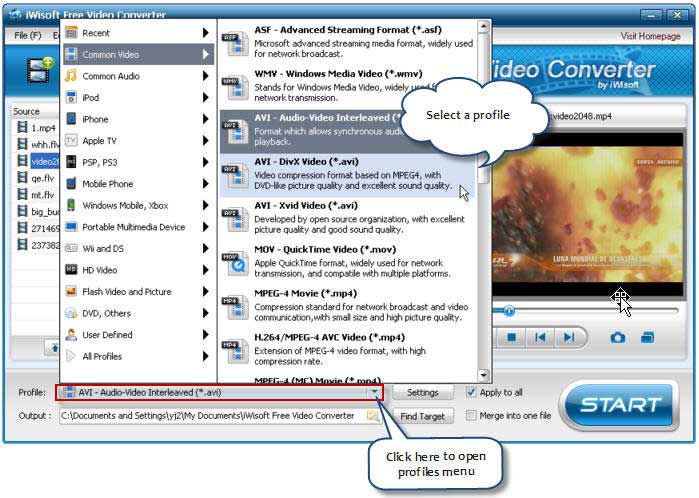The image size is (699, 498).
Task: Click the iPhone category icon
Action: (x=71, y=119)
